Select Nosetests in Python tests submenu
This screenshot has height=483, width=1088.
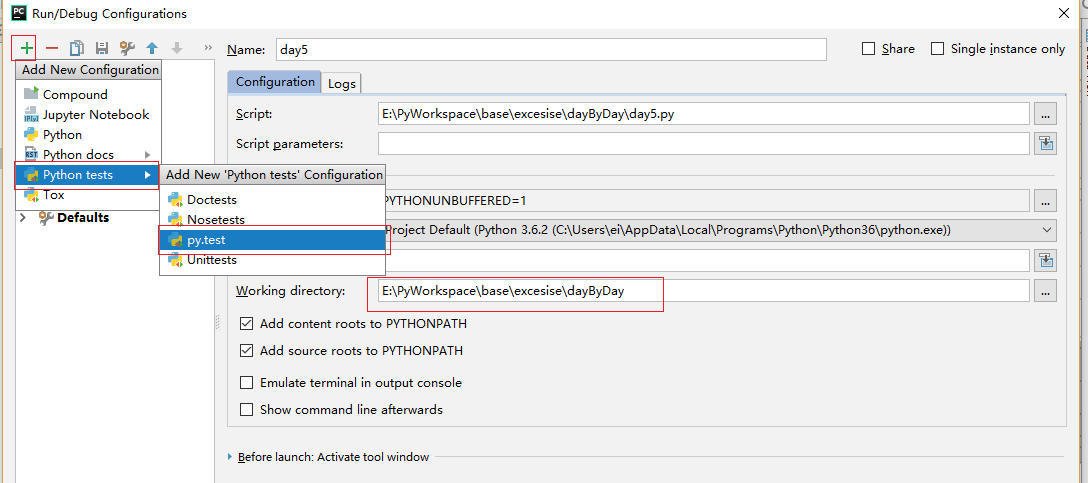pos(273,219)
